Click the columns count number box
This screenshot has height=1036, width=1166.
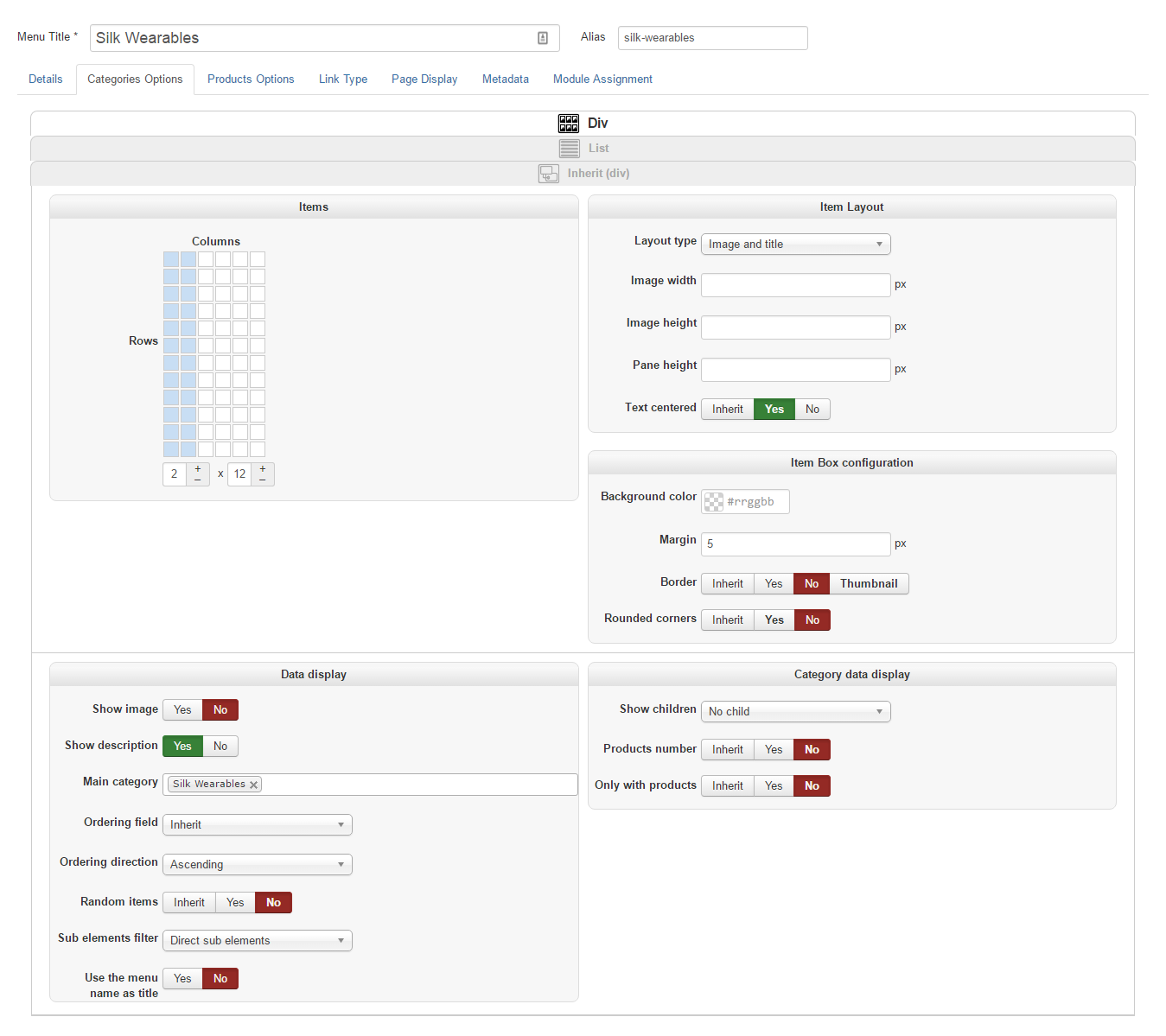[175, 474]
